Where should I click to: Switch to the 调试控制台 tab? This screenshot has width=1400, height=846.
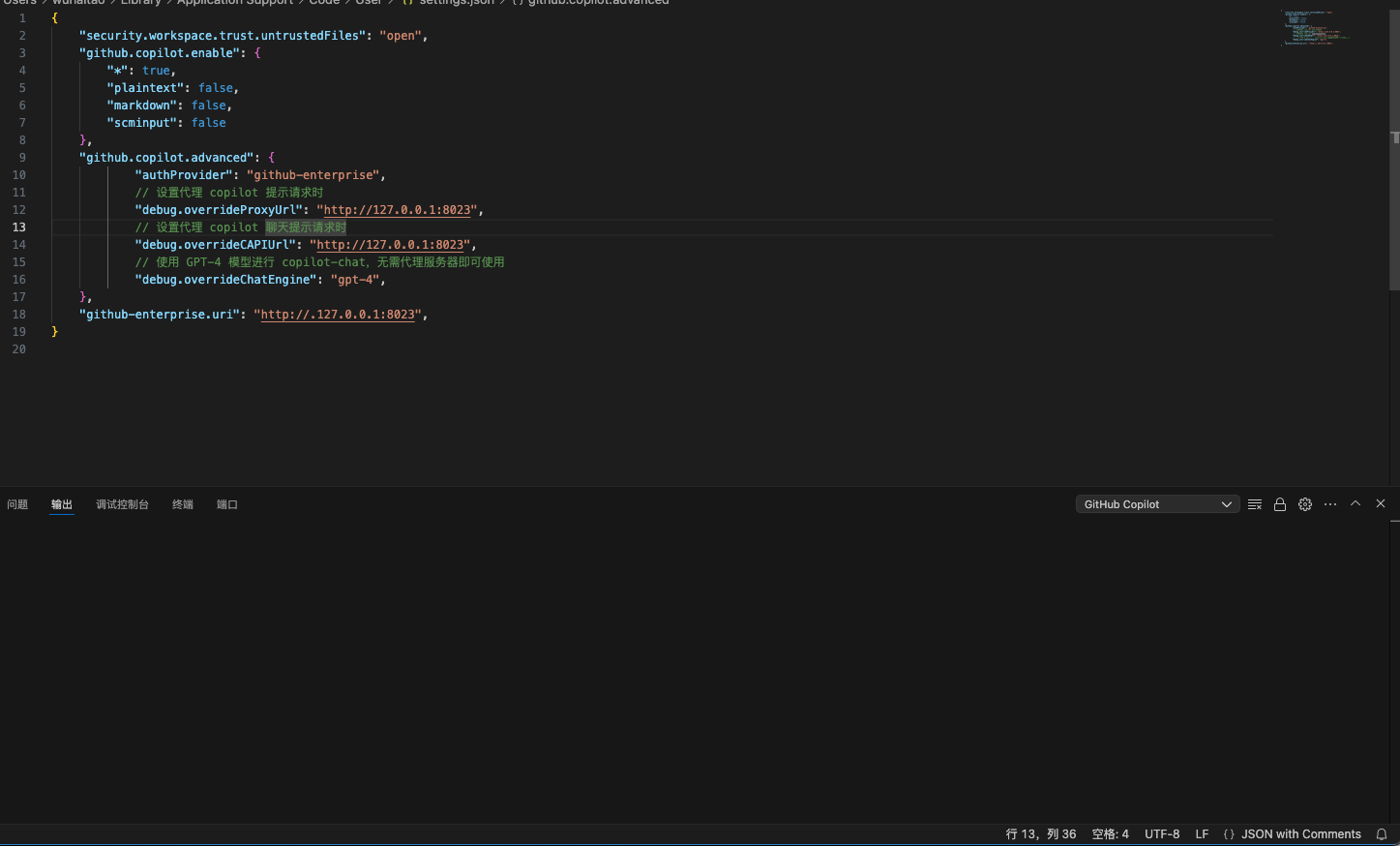click(x=122, y=504)
